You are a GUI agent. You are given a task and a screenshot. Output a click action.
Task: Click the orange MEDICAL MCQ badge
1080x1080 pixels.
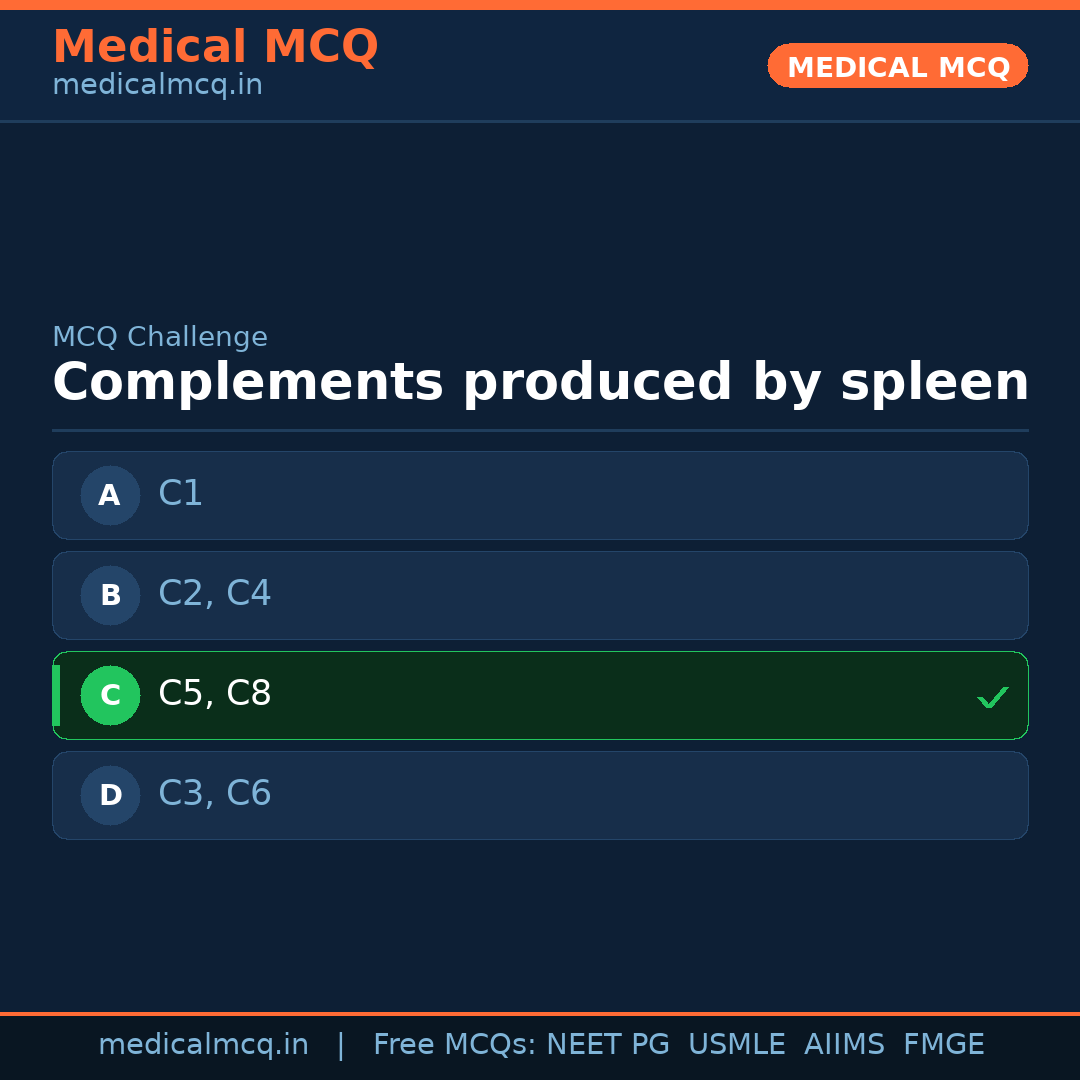pyautogui.click(x=897, y=66)
